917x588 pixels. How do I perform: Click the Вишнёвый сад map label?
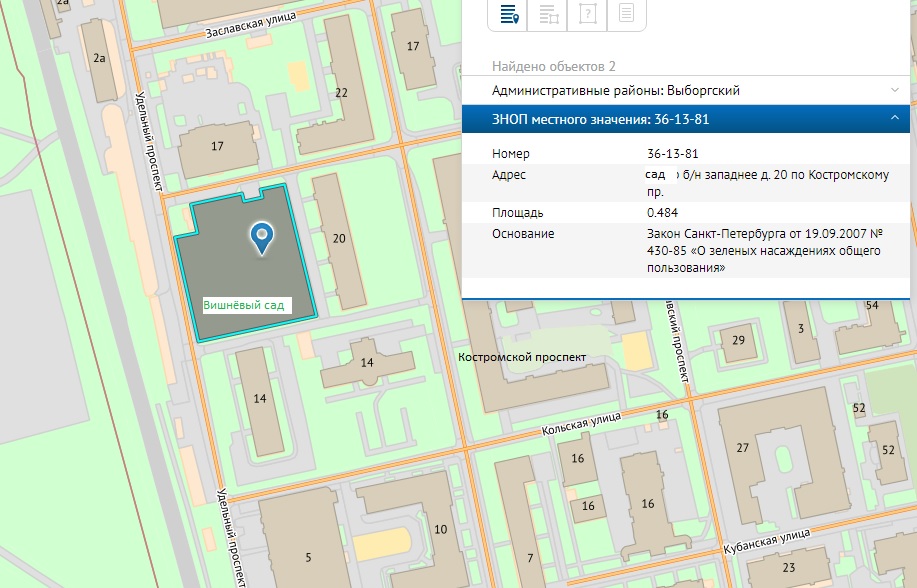point(246,306)
